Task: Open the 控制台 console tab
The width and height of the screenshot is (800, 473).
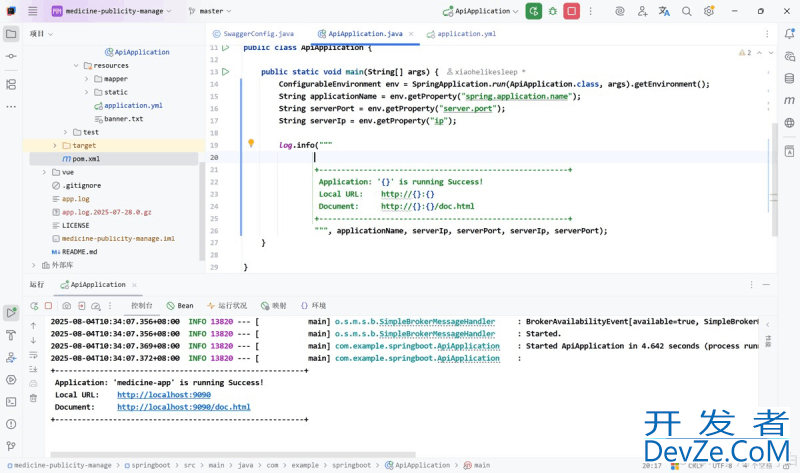Action: tap(141, 306)
